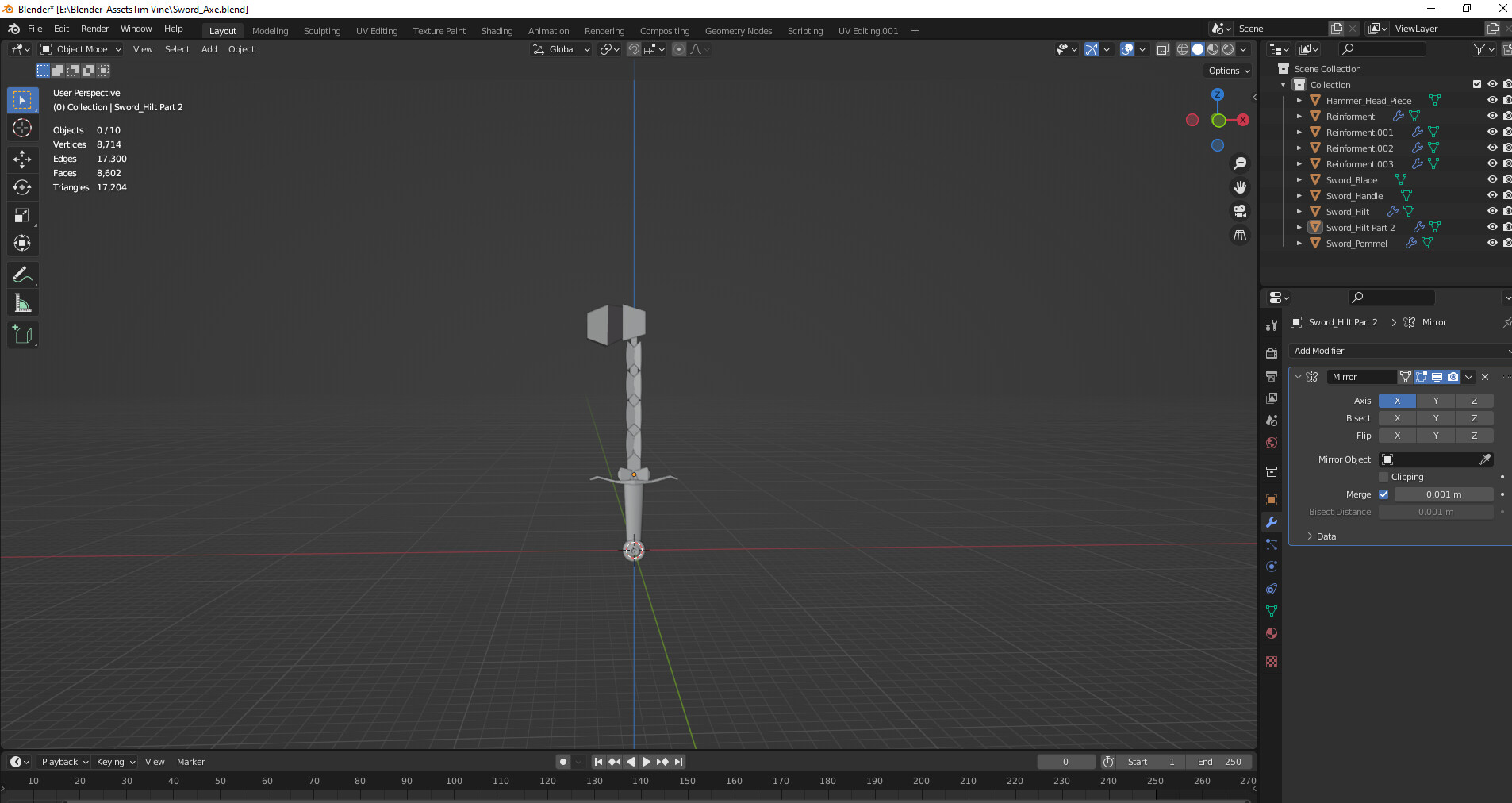Select the Scale tool
This screenshot has height=803, width=1512.
[x=22, y=215]
